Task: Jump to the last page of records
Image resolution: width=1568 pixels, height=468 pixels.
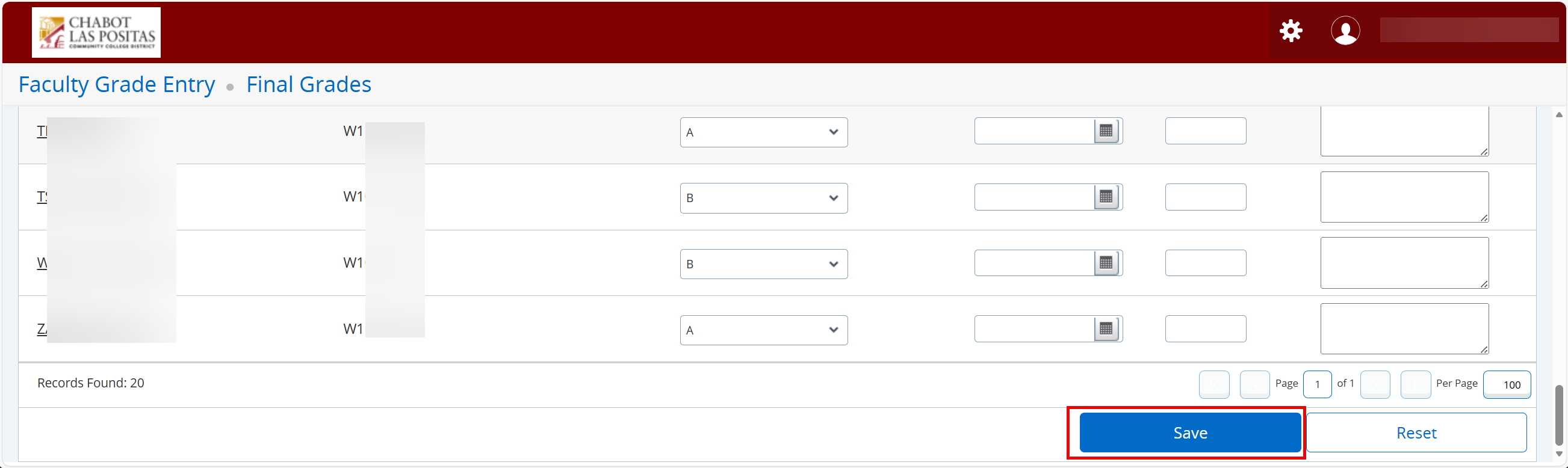Action: coord(1415,384)
